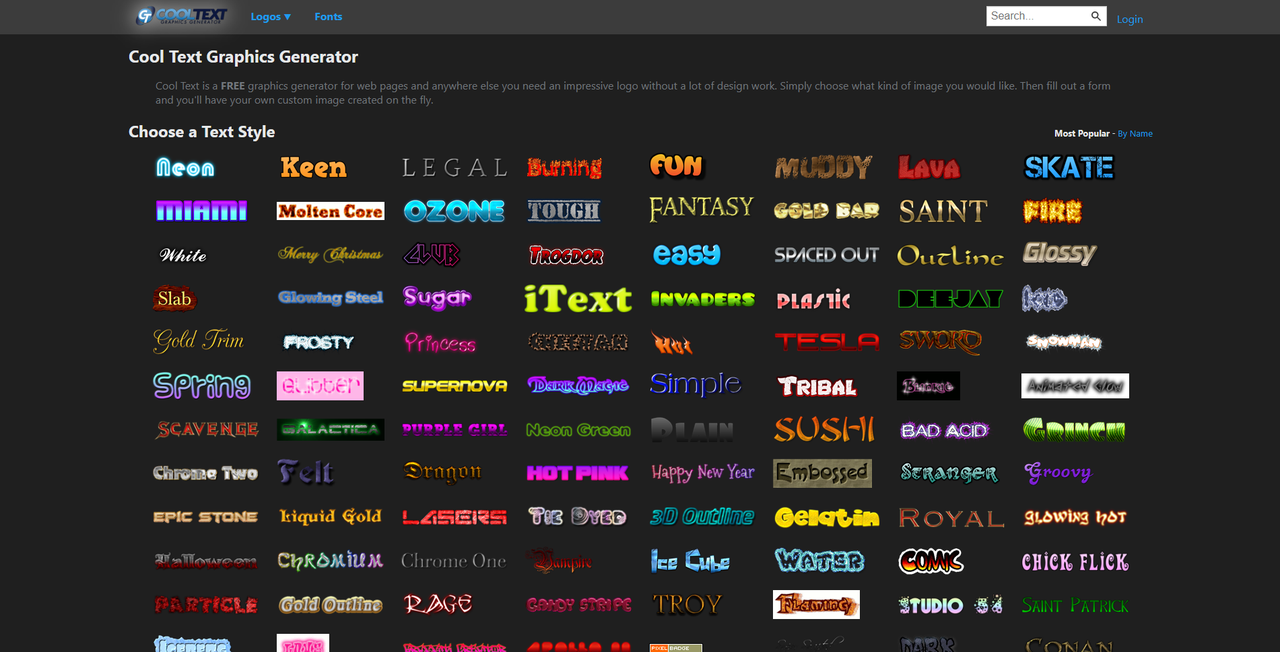The width and height of the screenshot is (1280, 652).
Task: Choose the Deejay logo style
Action: (x=950, y=298)
